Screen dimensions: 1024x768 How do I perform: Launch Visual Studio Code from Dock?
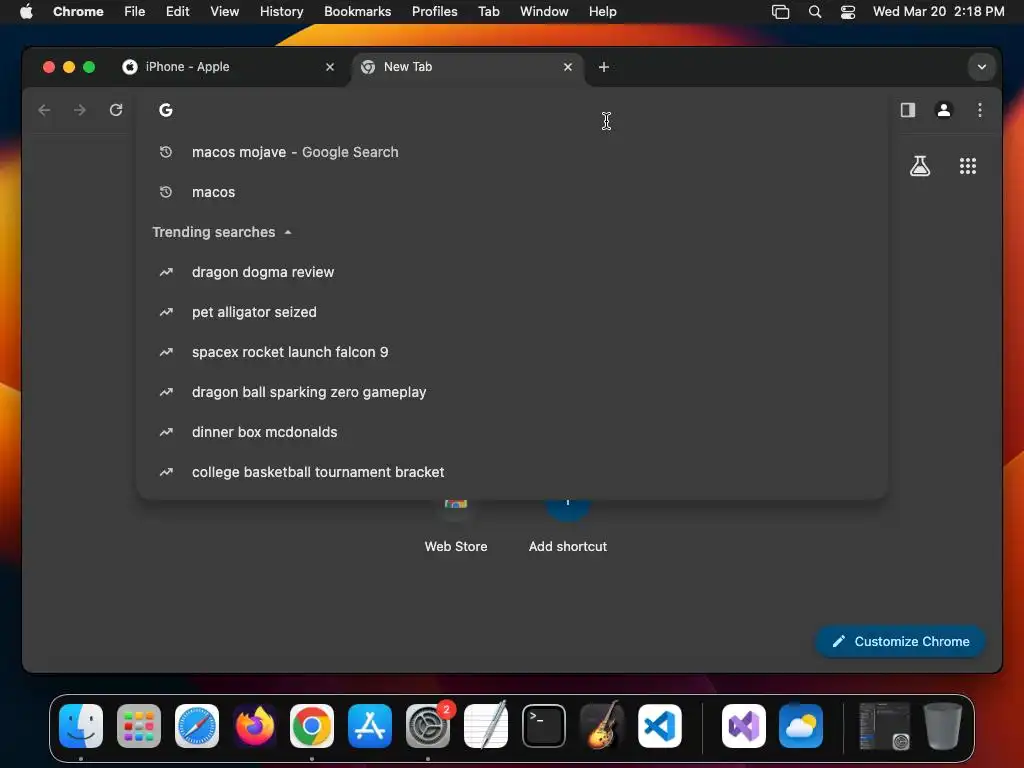660,726
